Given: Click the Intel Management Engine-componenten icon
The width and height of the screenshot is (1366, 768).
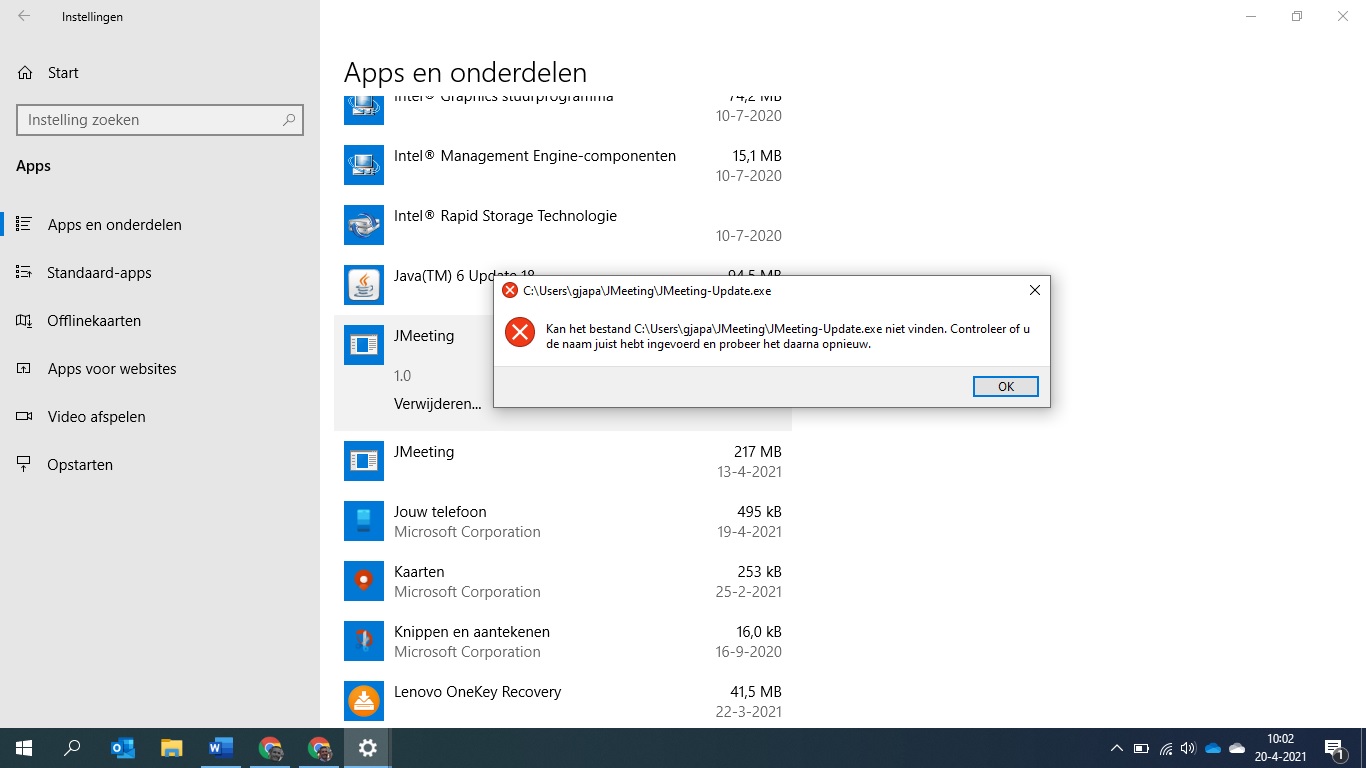Looking at the screenshot, I should (x=364, y=165).
